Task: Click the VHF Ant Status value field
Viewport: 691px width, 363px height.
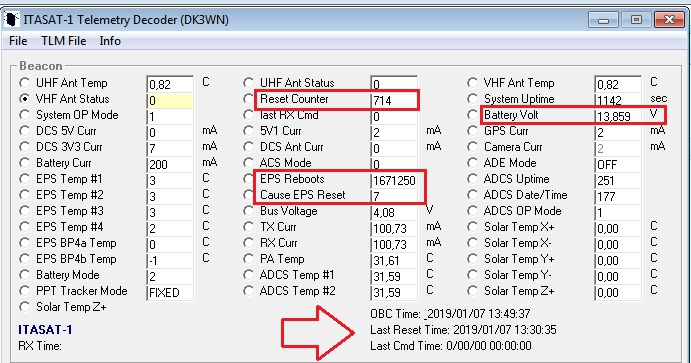Action: click(x=170, y=100)
